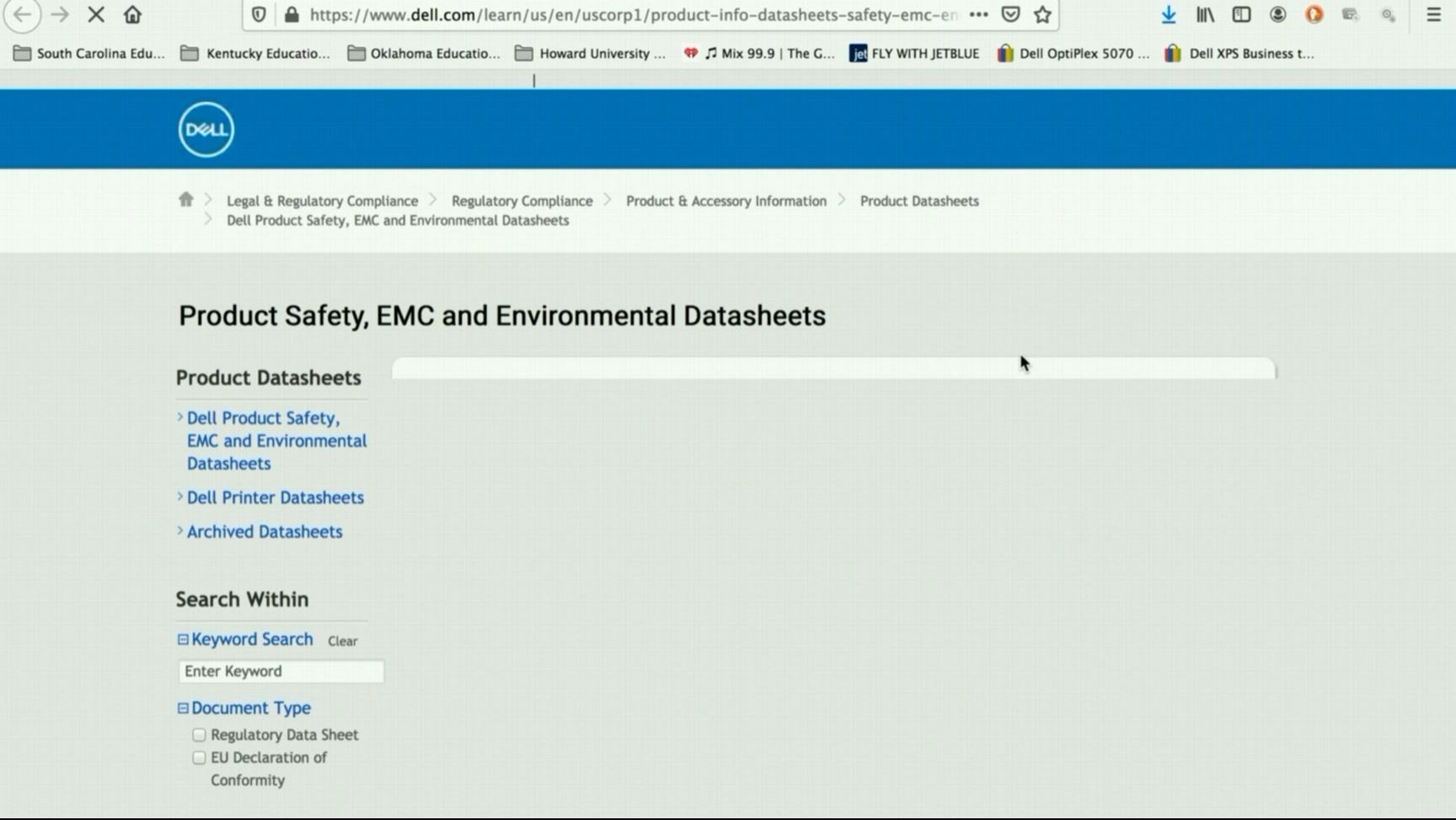The image size is (1456, 820).
Task: Open Firefox account avatar icon
Action: click(x=1278, y=14)
